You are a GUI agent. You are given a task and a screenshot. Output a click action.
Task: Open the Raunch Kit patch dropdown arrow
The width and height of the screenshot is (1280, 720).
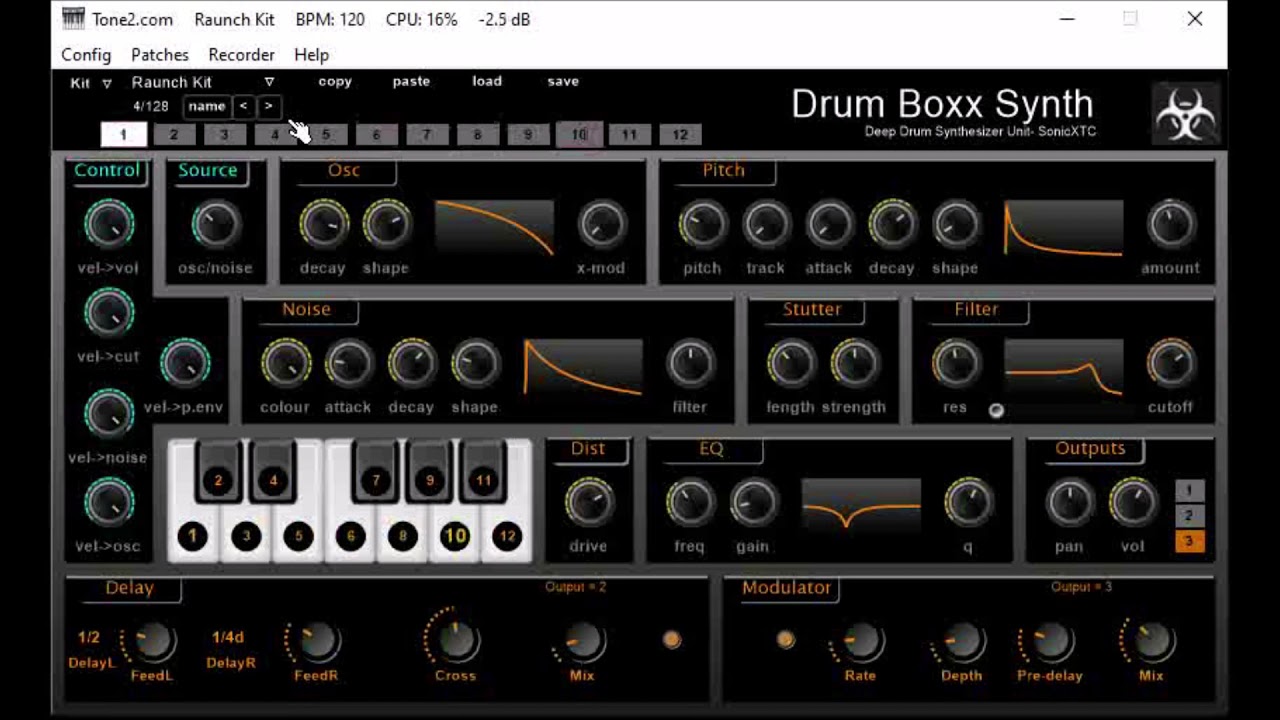(x=269, y=82)
